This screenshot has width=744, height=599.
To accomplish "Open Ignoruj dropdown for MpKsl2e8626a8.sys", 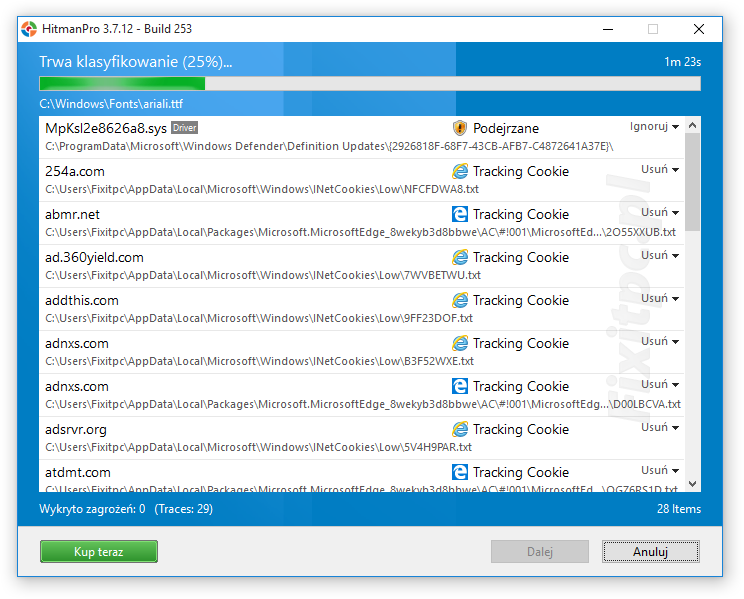I will 654,126.
